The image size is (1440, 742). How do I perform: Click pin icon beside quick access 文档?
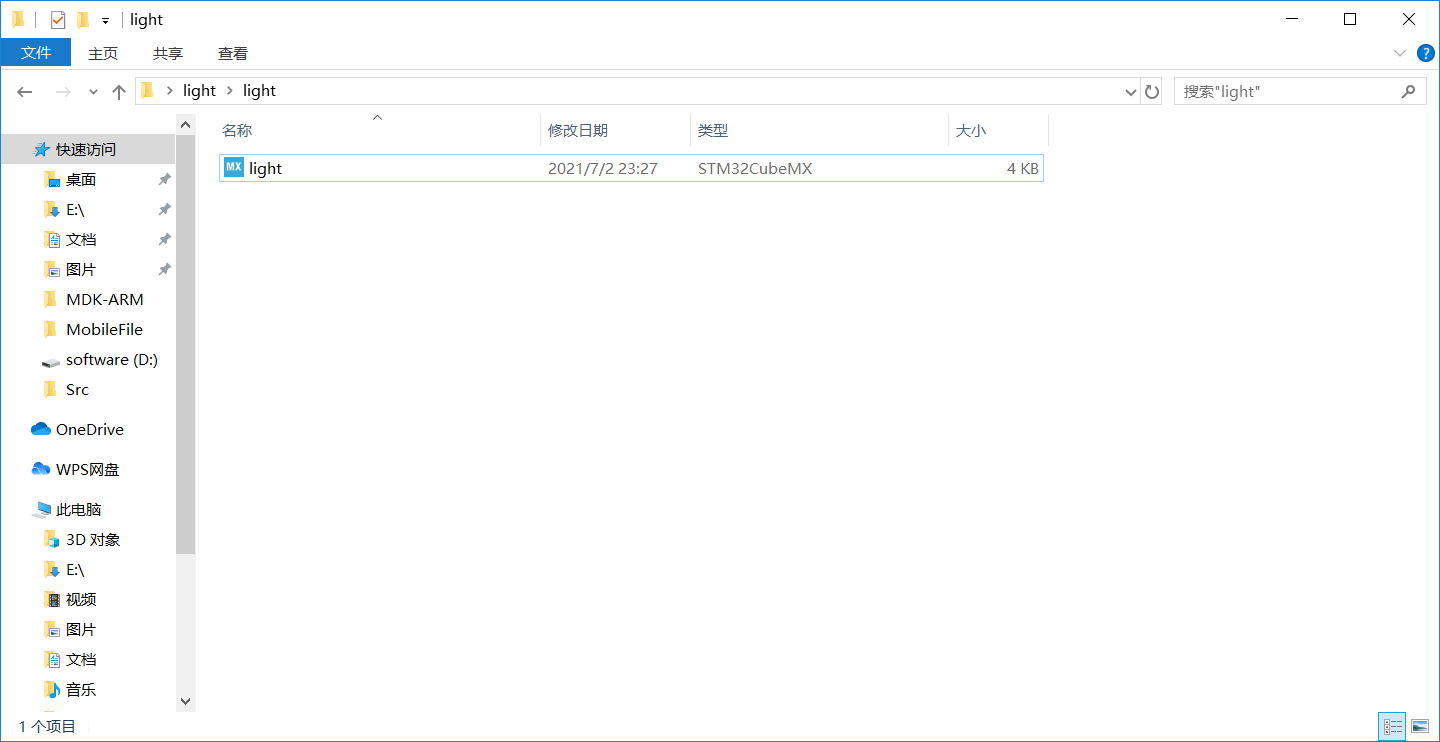coord(164,240)
